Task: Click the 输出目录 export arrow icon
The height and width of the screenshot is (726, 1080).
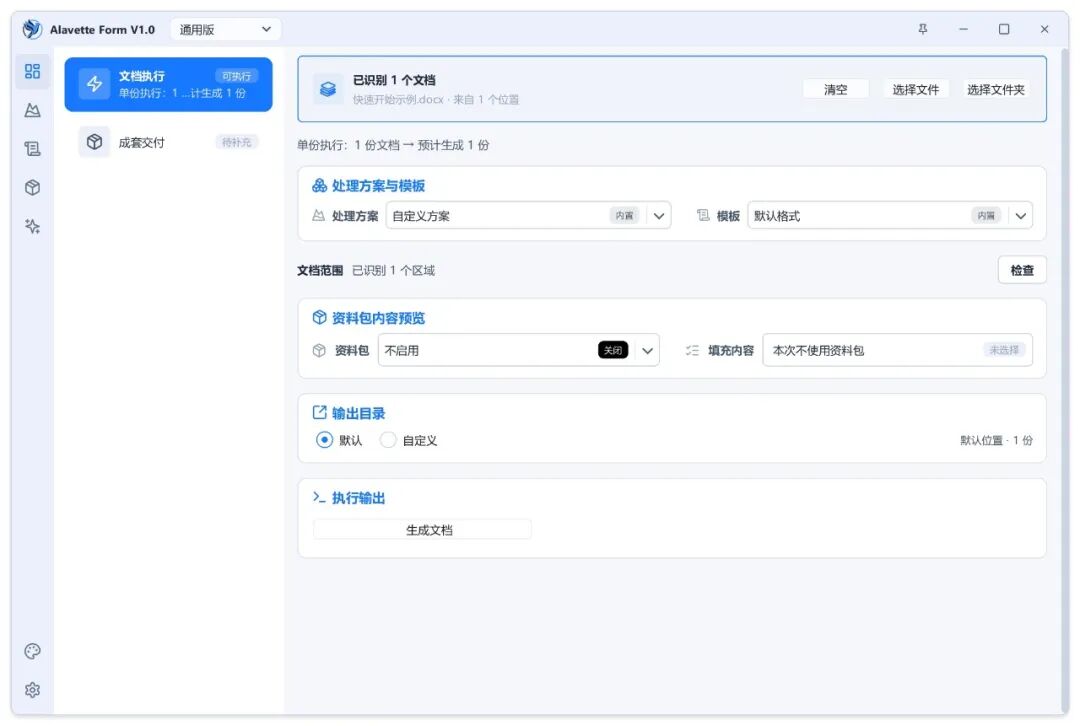Action: 319,412
